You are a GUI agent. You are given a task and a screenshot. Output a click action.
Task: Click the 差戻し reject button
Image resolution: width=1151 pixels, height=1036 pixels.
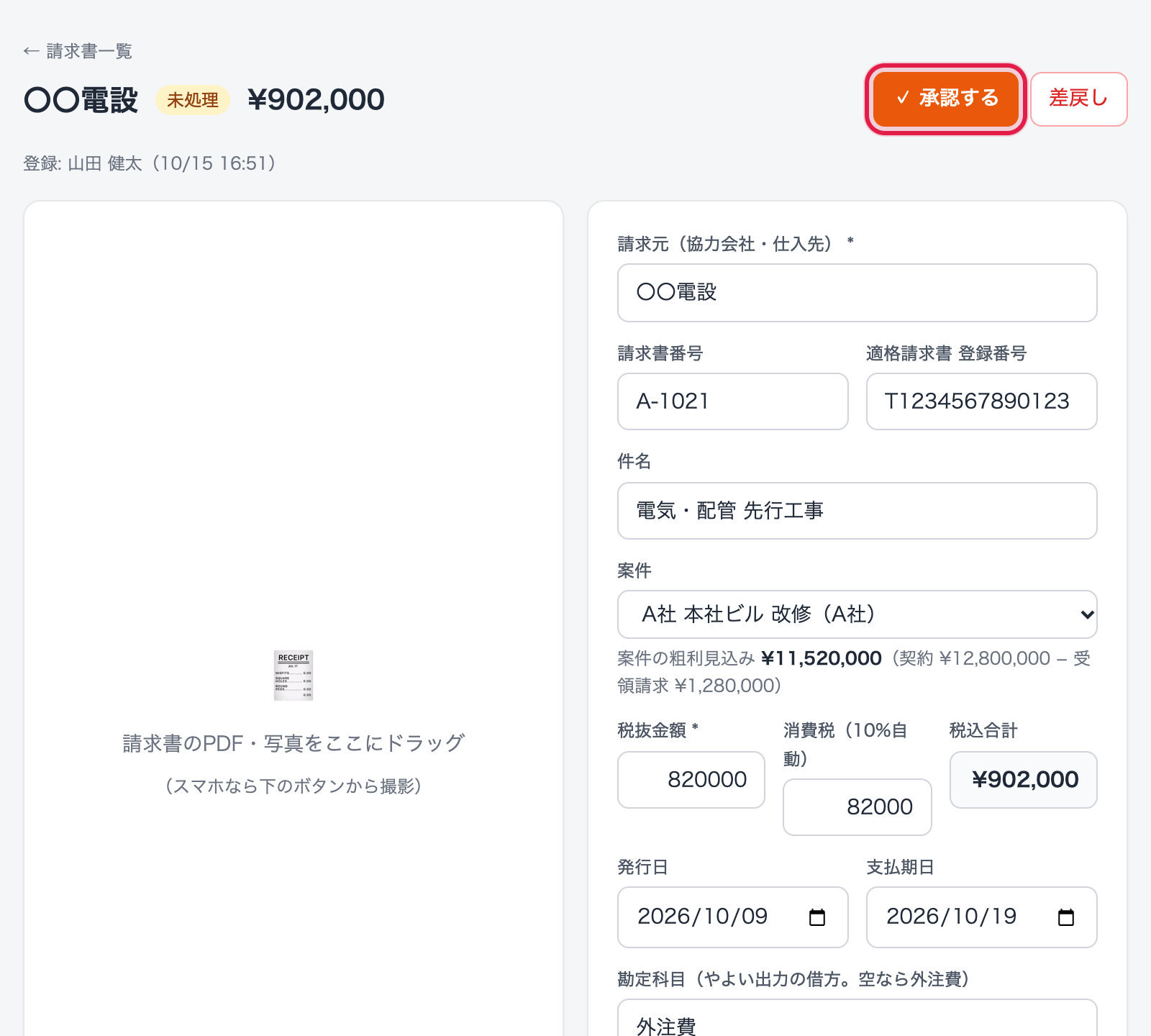1078,99
